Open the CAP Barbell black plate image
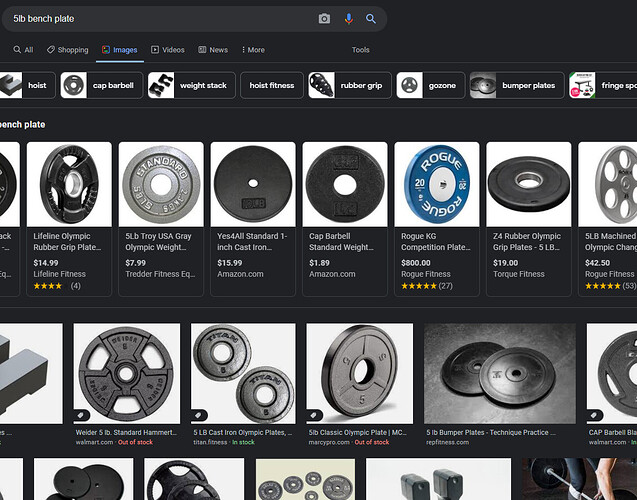 612,373
